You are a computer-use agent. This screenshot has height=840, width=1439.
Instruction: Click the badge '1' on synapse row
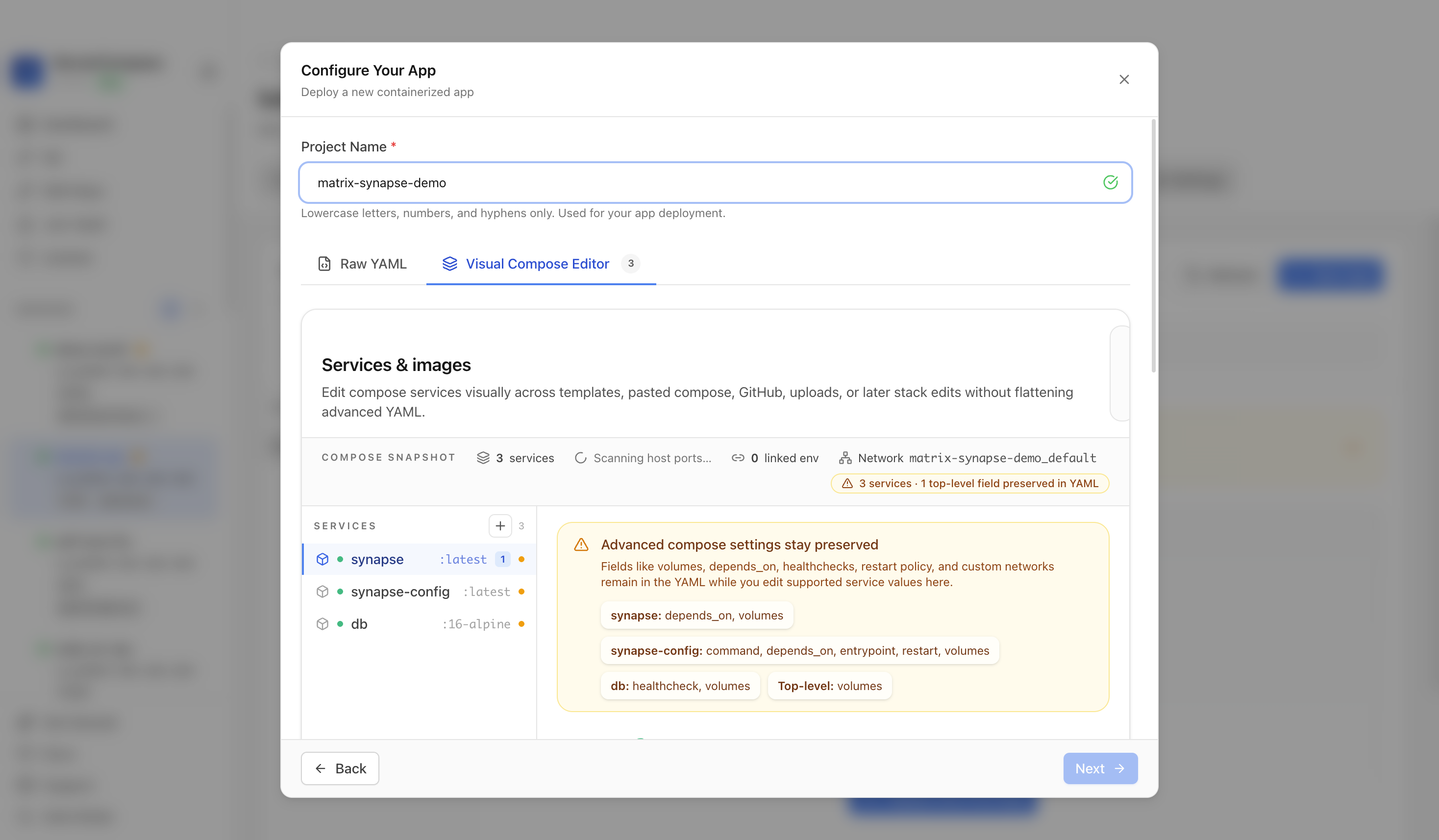tap(502, 559)
